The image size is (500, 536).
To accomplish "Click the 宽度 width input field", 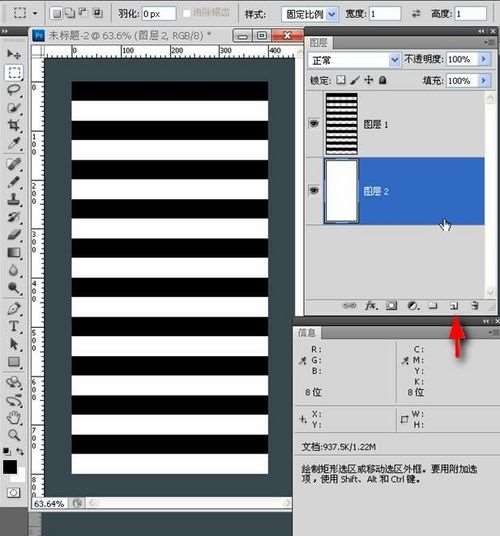I will pyautogui.click(x=385, y=14).
